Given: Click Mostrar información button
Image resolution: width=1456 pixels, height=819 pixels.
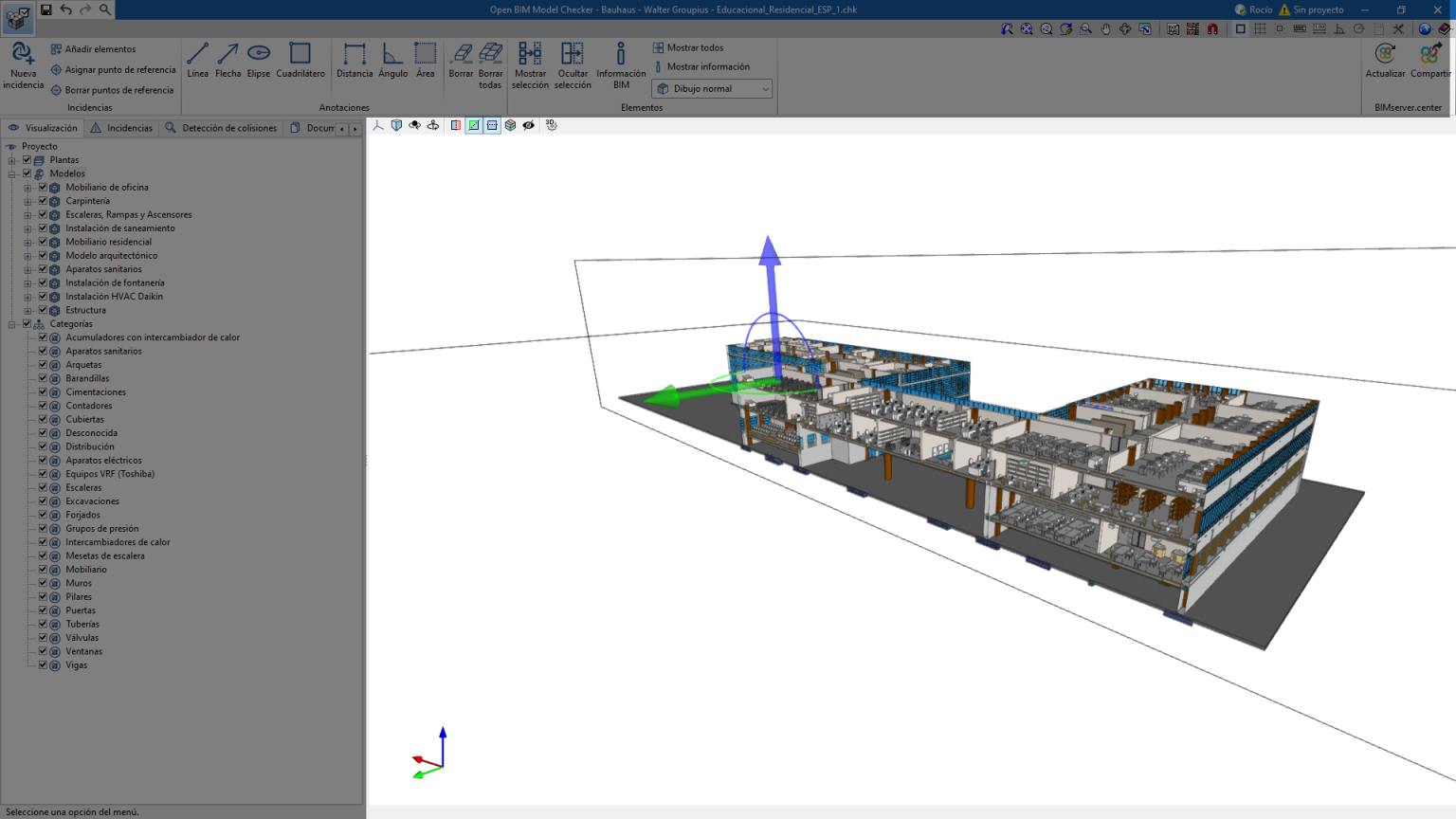Looking at the screenshot, I should 701,67.
